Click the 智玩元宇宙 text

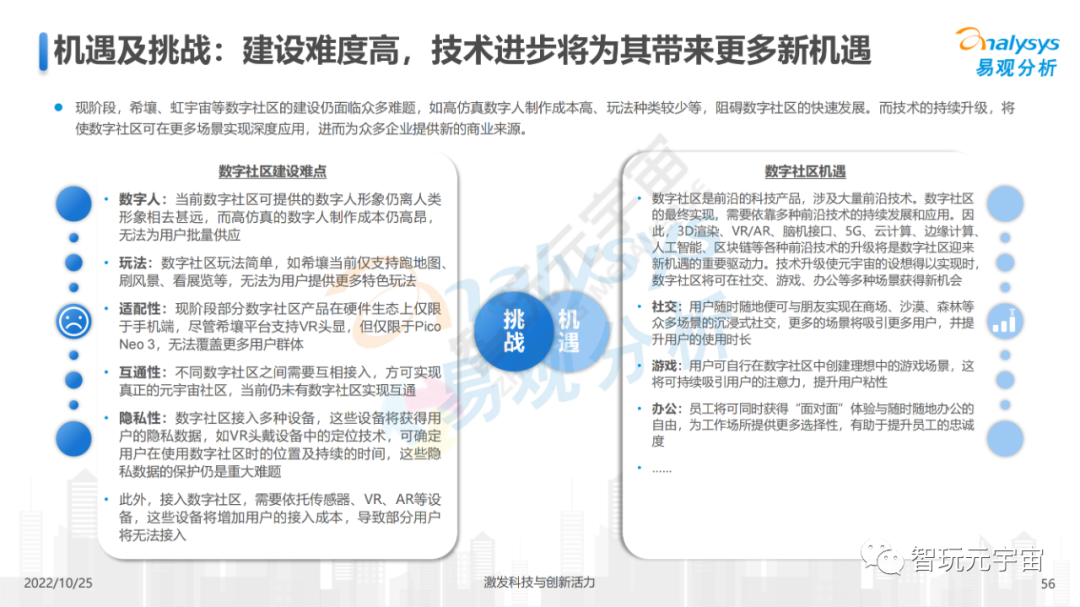tap(977, 558)
